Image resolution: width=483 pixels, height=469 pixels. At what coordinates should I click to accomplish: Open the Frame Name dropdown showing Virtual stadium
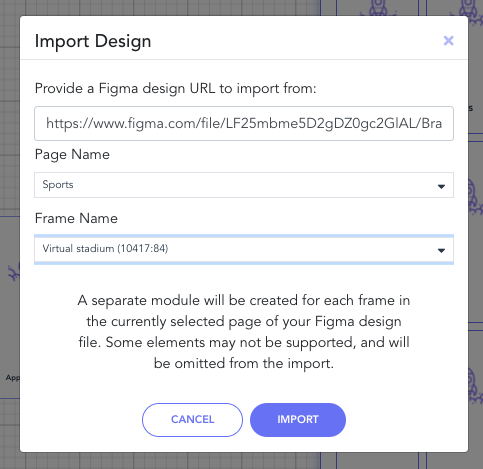click(244, 249)
